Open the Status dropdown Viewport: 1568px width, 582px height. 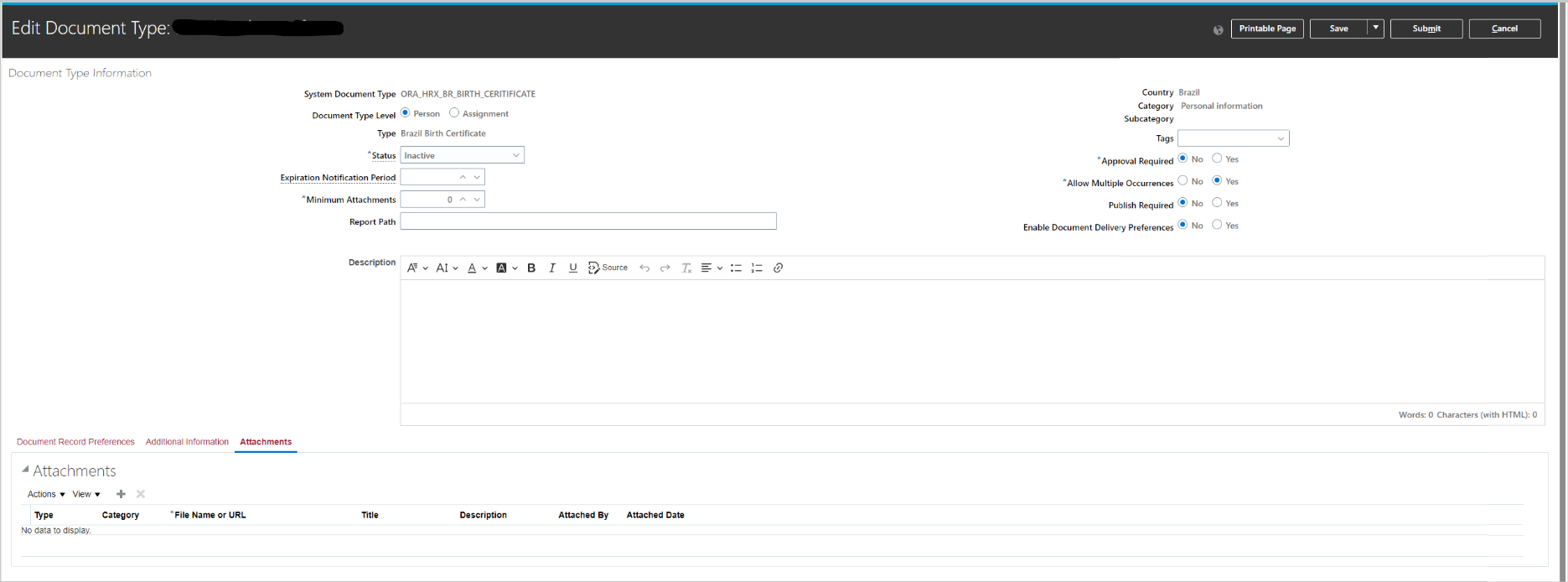[463, 155]
